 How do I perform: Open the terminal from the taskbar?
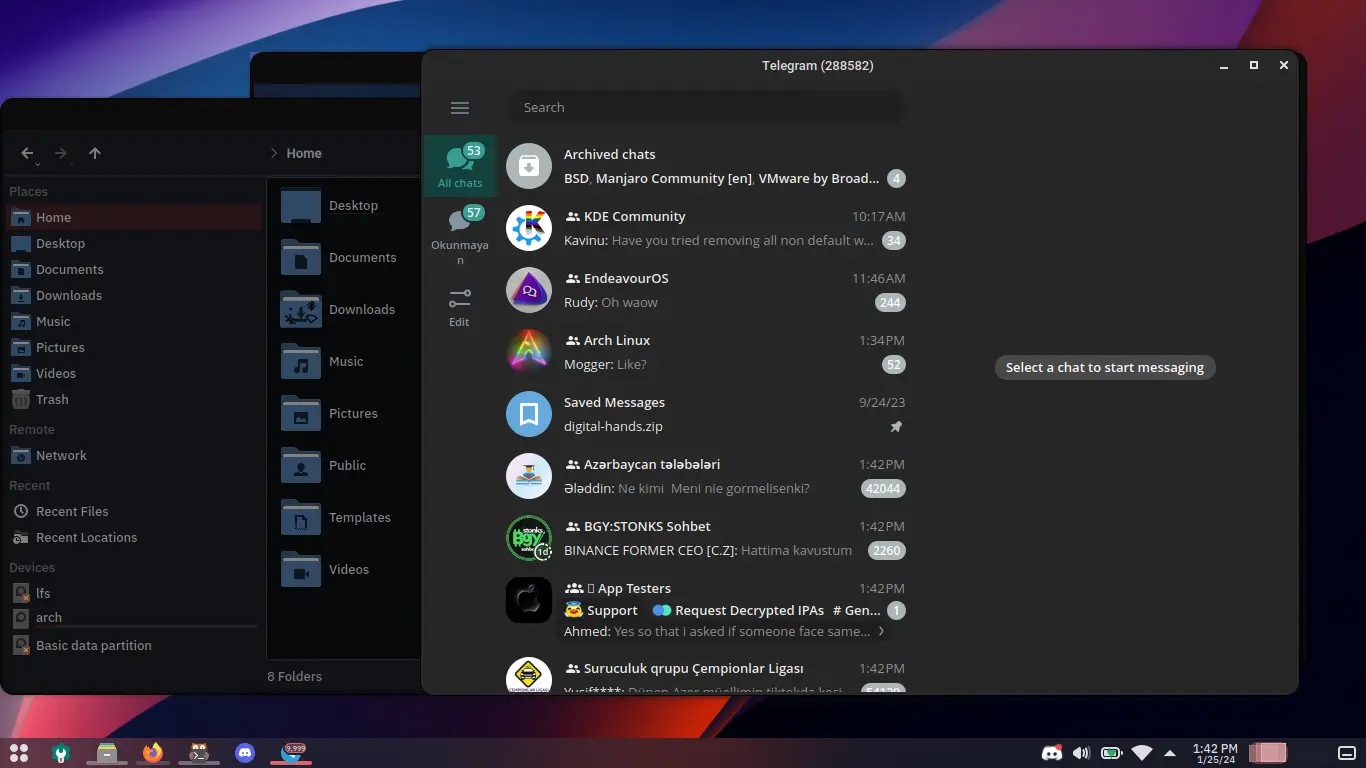(x=198, y=752)
